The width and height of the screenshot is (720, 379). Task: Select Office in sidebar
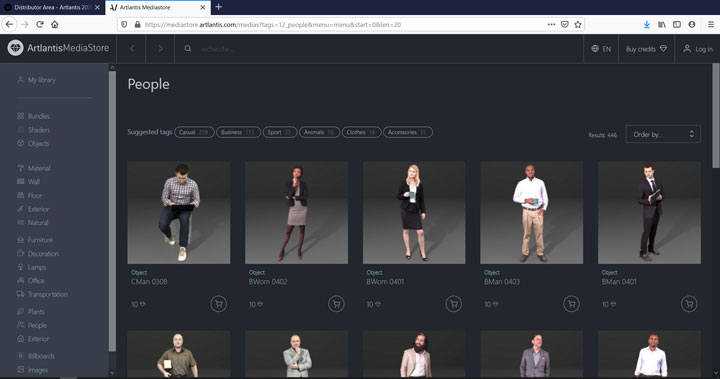[31, 280]
